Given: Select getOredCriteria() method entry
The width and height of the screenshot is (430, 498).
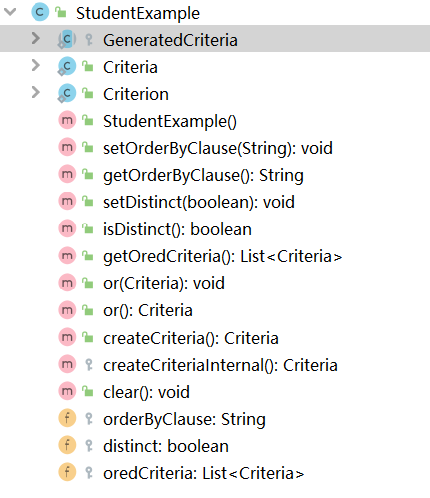Looking at the screenshot, I should [x=223, y=256].
